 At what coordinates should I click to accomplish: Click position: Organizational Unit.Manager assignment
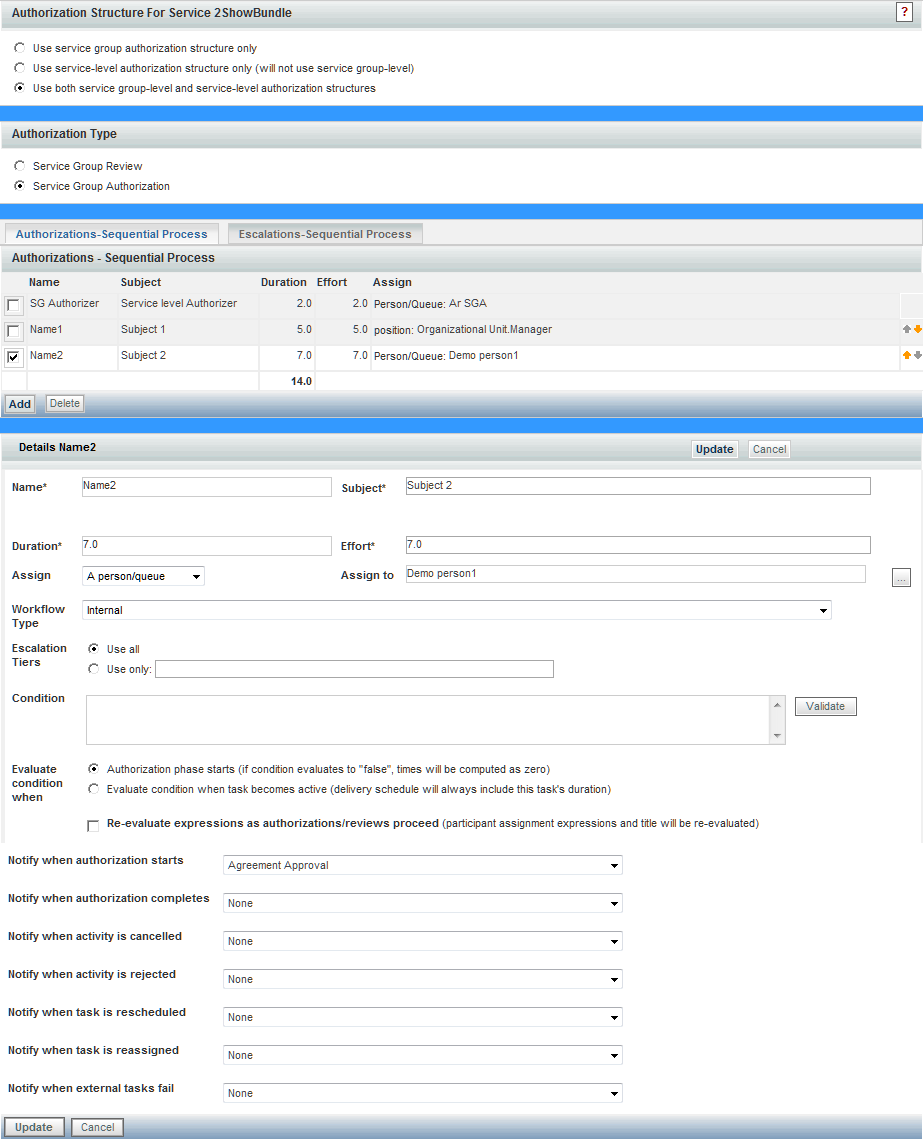click(463, 330)
